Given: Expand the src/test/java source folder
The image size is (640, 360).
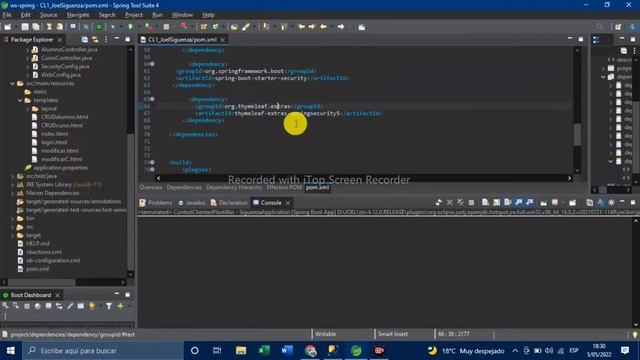Looking at the screenshot, I should tap(13, 176).
